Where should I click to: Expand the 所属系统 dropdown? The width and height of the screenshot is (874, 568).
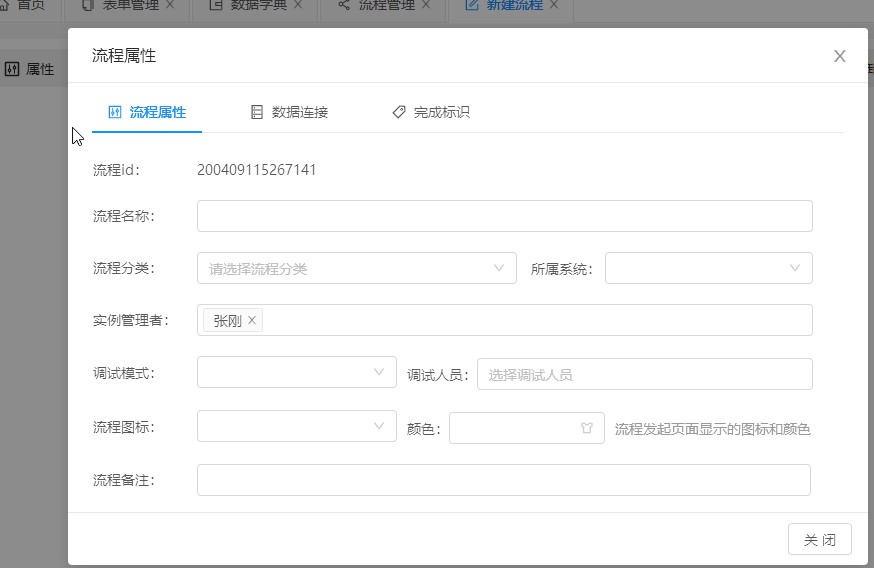[x=708, y=268]
